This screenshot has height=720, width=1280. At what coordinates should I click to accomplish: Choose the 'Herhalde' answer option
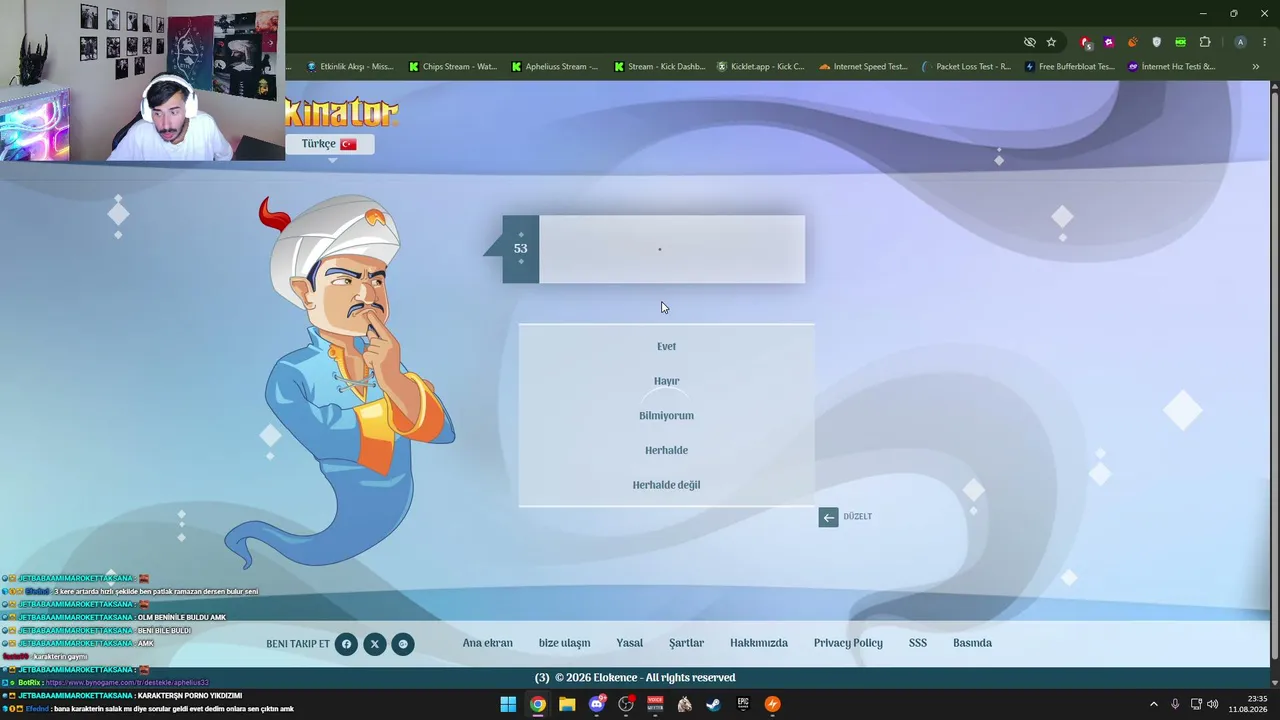666,450
